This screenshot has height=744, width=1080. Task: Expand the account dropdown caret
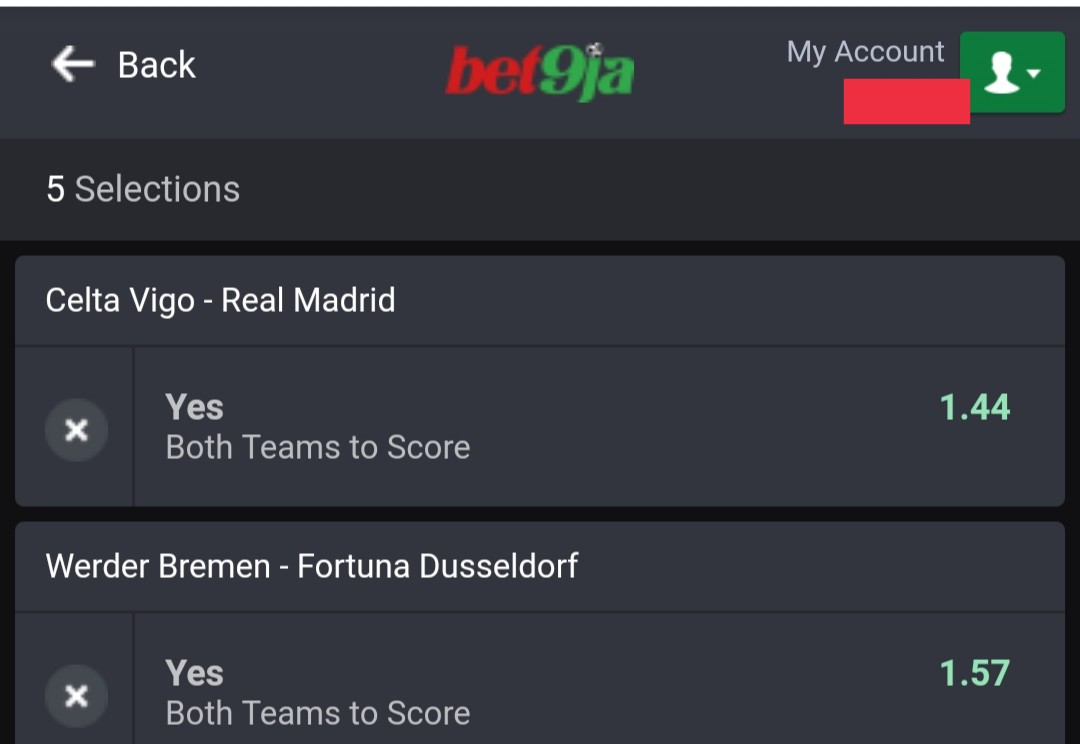(1033, 72)
